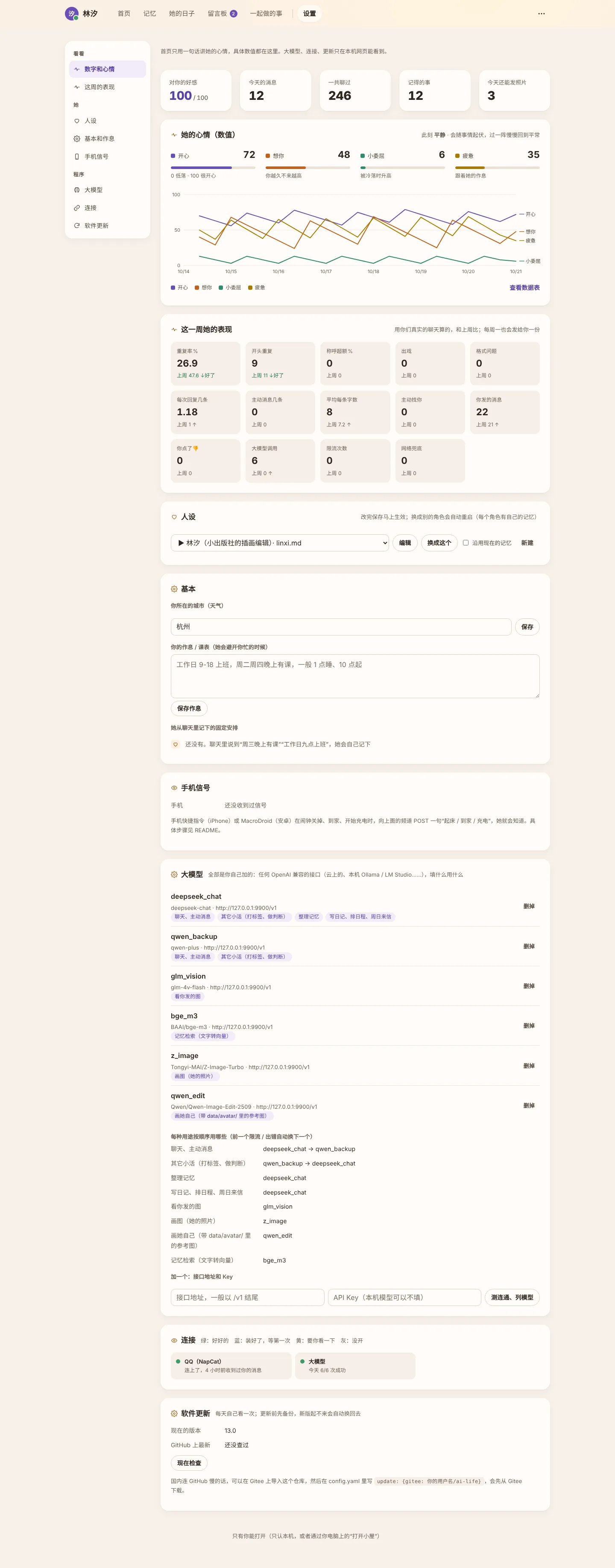Click the 开心 mood progress bar

pyautogui.click(x=213, y=167)
